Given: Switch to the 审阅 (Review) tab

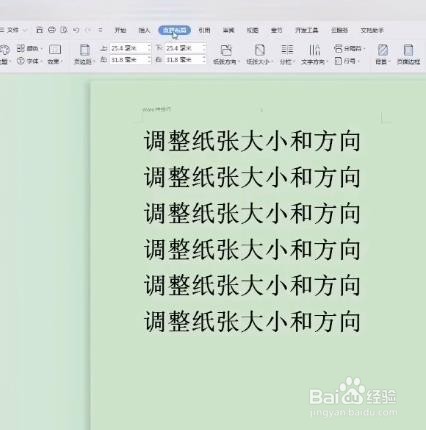Looking at the screenshot, I should point(228,30).
